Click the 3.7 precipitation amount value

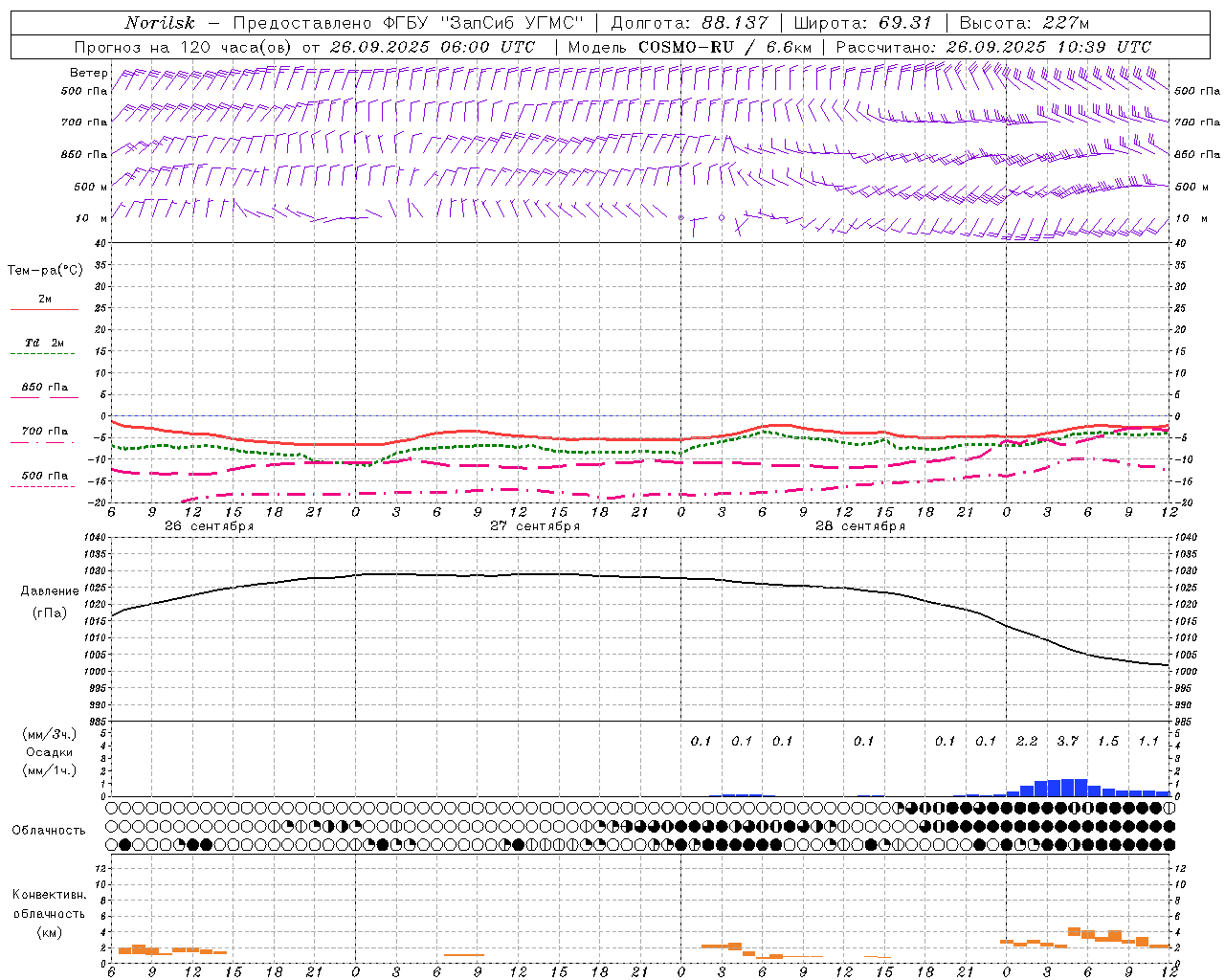coord(1067,741)
